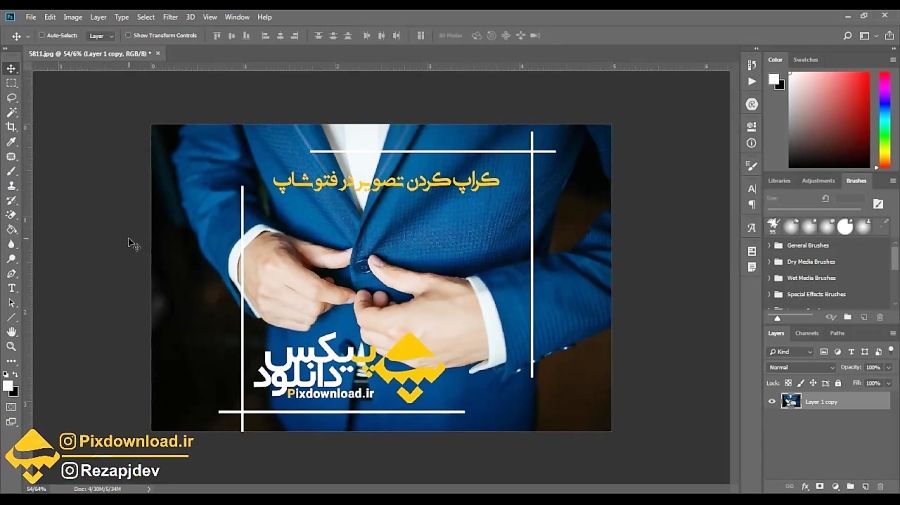The height and width of the screenshot is (505, 900).
Task: Select the Path Selection tool
Action: [11, 303]
